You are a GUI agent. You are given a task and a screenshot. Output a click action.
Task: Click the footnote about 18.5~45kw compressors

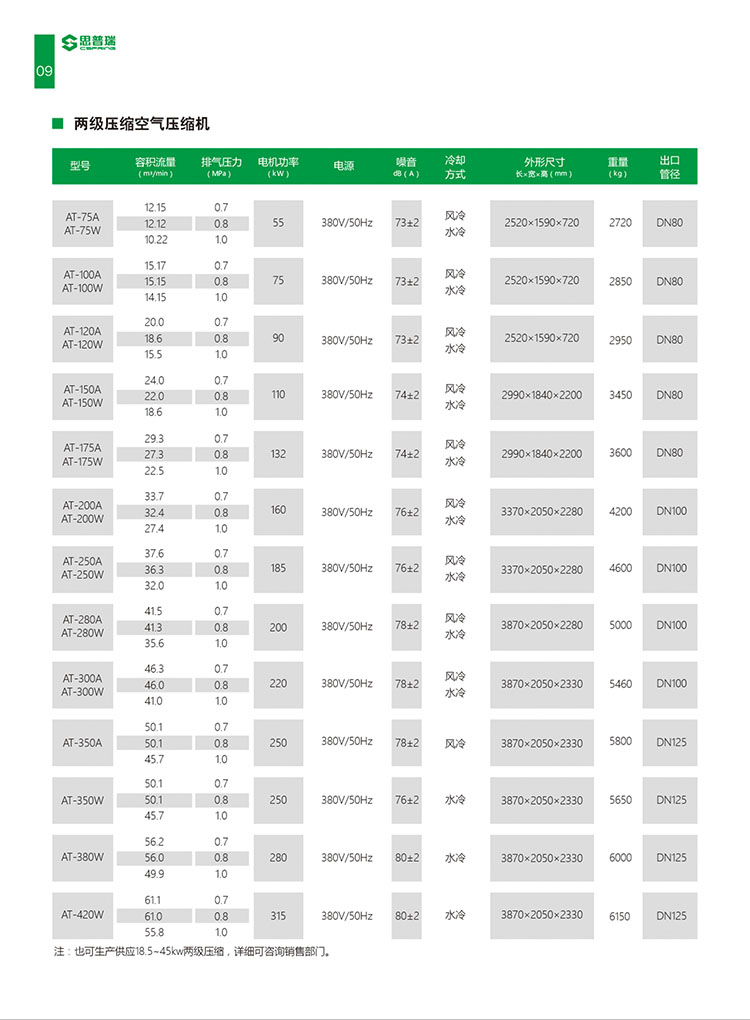pyautogui.click(x=192, y=951)
